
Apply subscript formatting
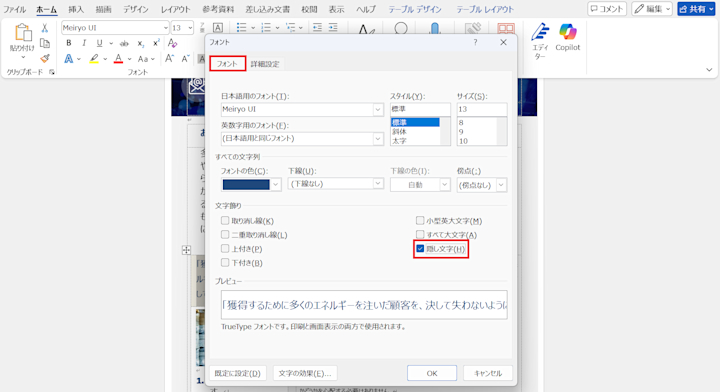point(141,44)
